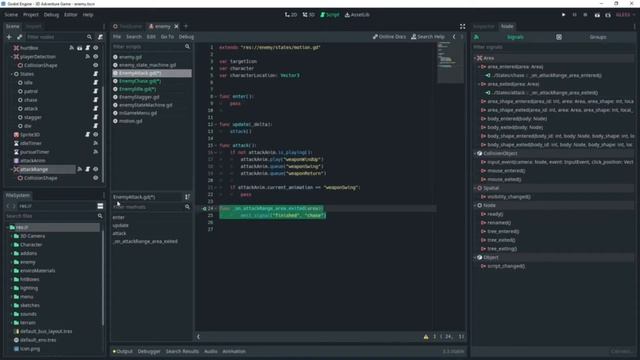Collapse the States node in scene tree

coord(12,74)
